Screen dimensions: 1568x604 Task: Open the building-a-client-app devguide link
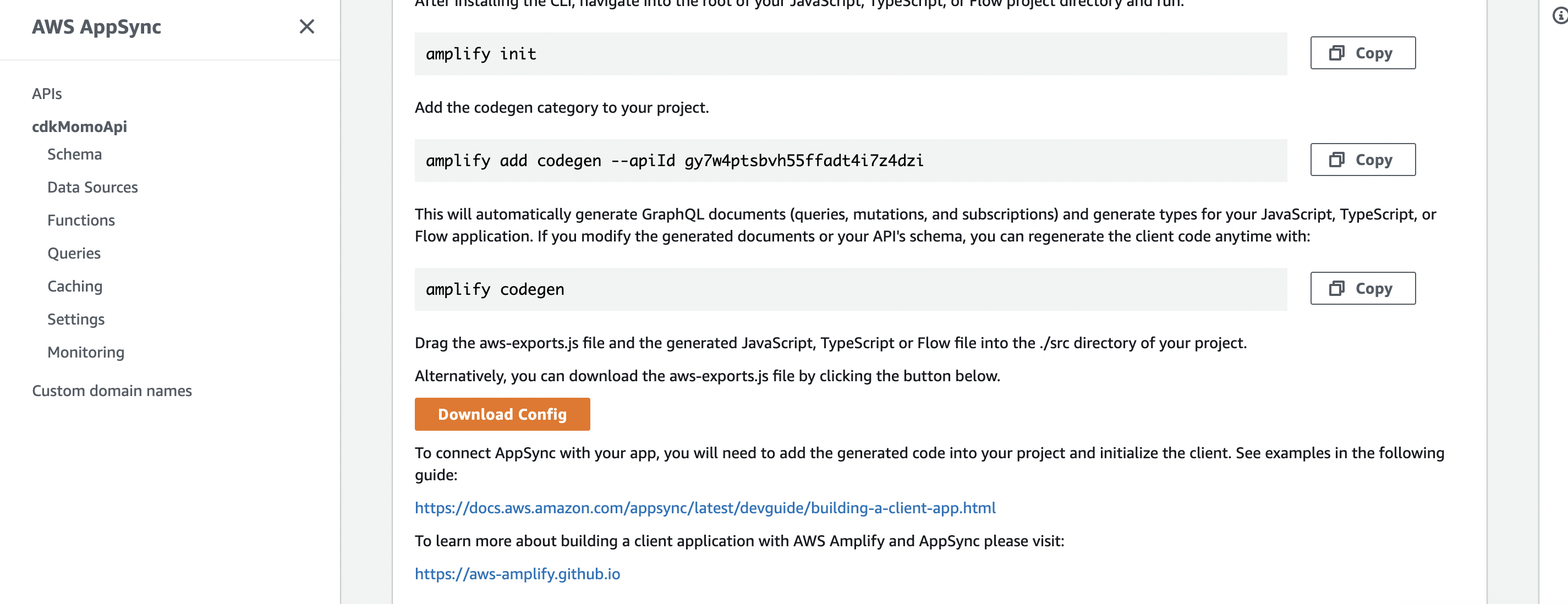coord(705,508)
